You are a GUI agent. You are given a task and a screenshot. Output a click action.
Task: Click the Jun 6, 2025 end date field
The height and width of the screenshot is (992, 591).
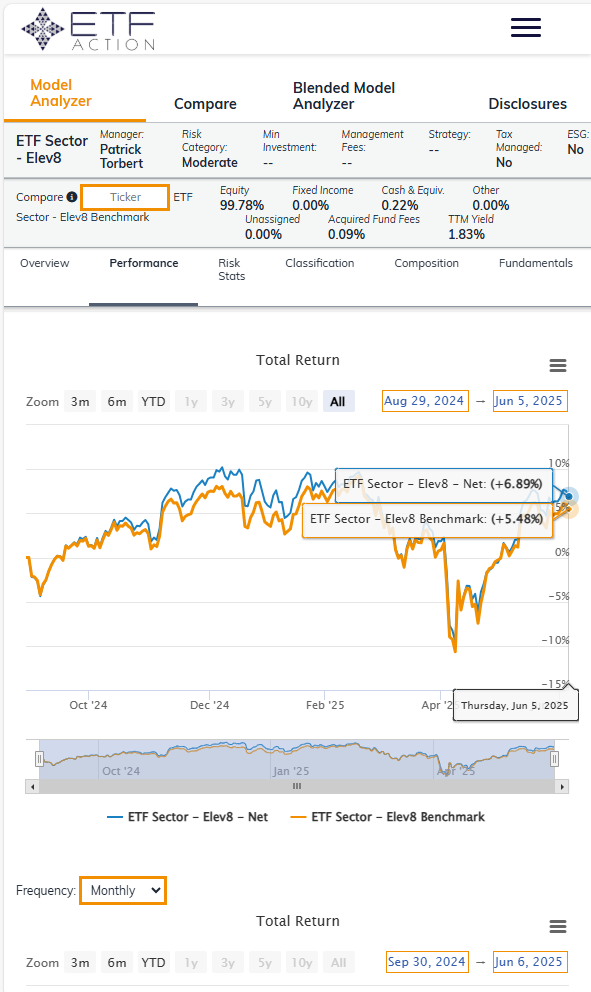pyautogui.click(x=530, y=962)
